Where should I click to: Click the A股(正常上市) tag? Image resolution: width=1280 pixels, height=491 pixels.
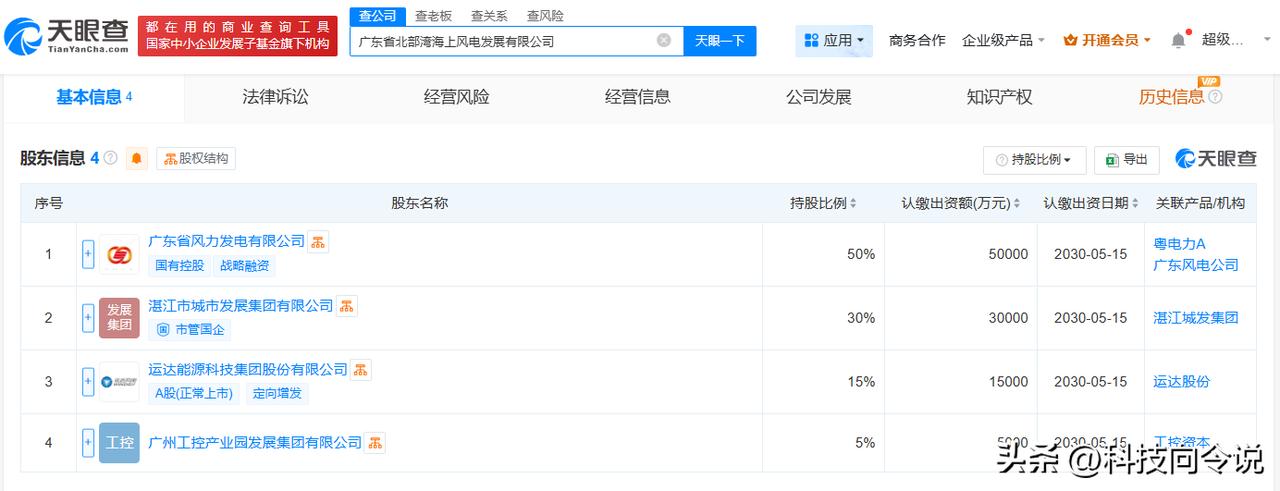[194, 393]
